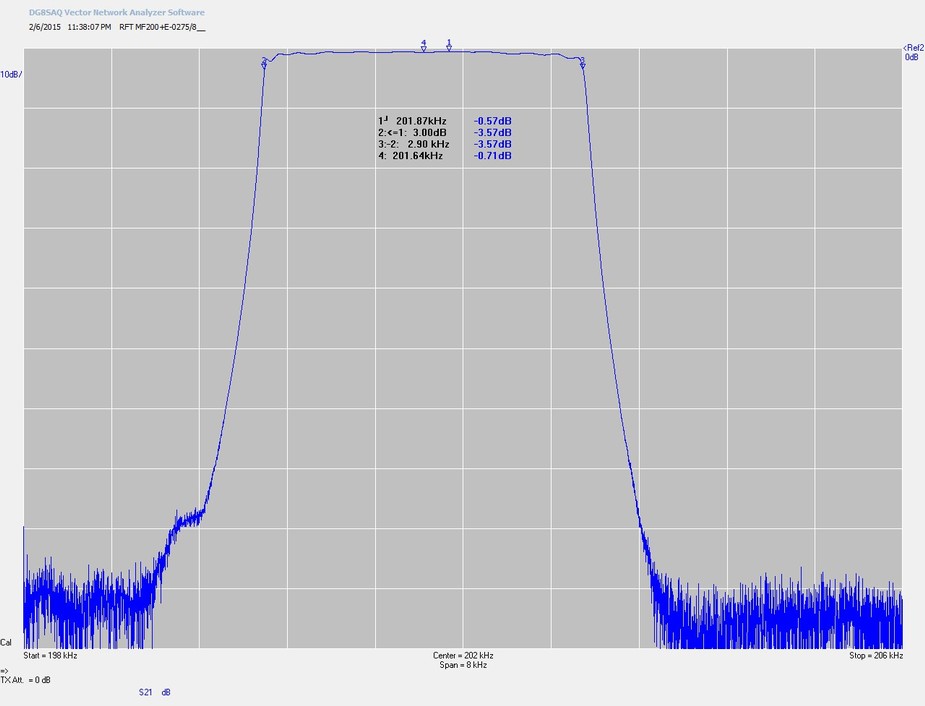The width and height of the screenshot is (925, 706).
Task: Click the S21 trace label
Action: coord(145,692)
